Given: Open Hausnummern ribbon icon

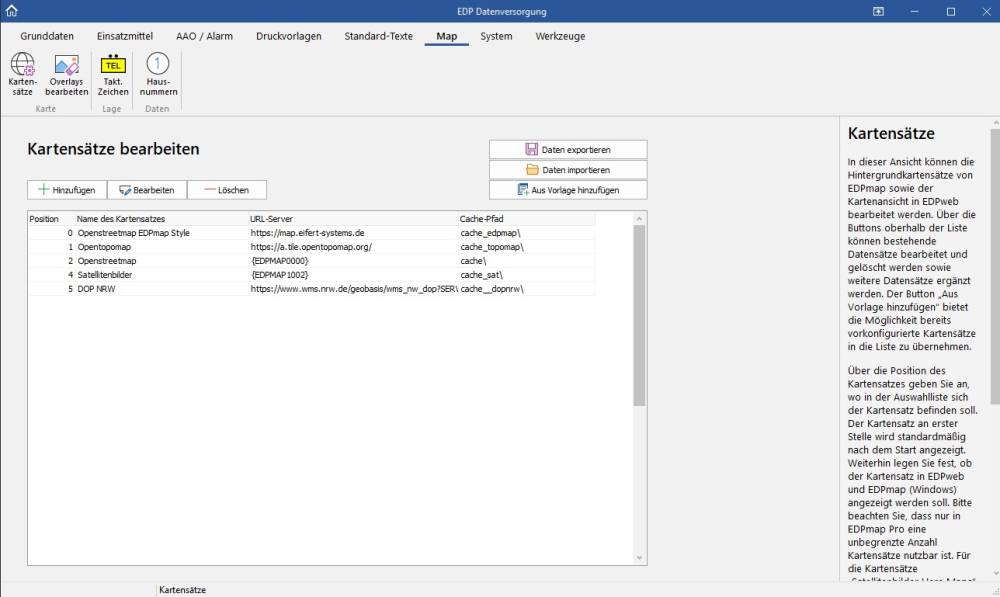Looking at the screenshot, I should click(x=158, y=74).
